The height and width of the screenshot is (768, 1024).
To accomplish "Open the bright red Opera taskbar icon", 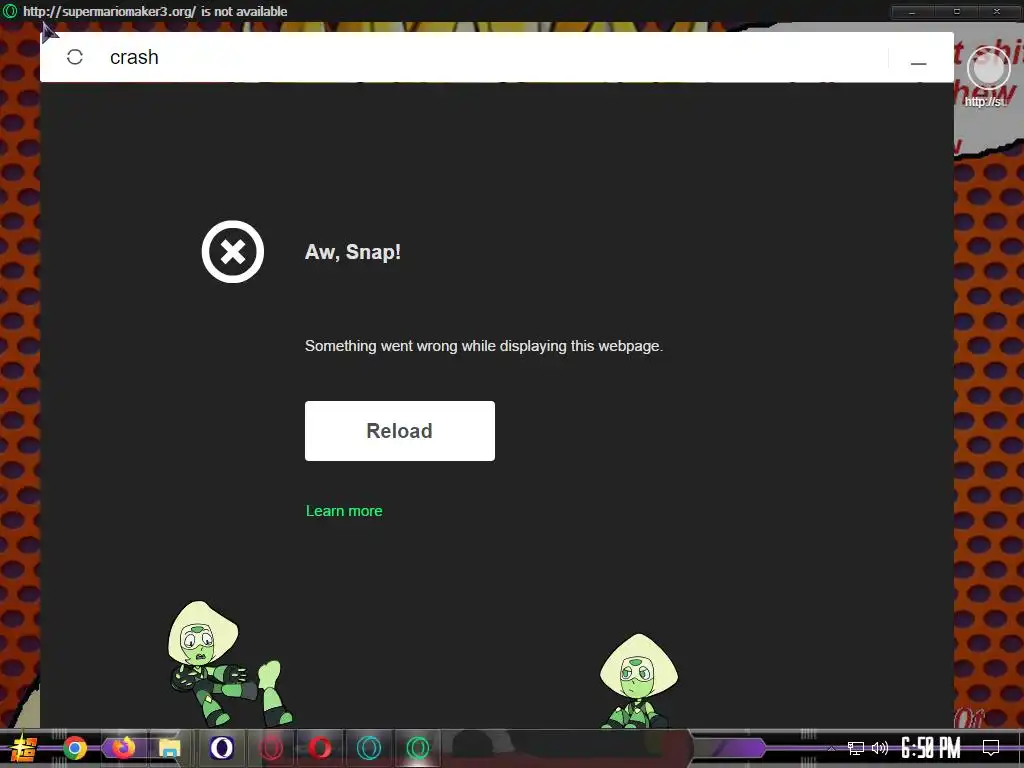I will click(320, 748).
